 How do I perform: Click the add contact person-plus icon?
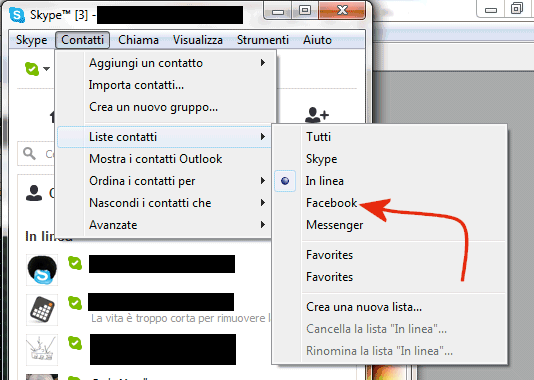click(x=317, y=115)
